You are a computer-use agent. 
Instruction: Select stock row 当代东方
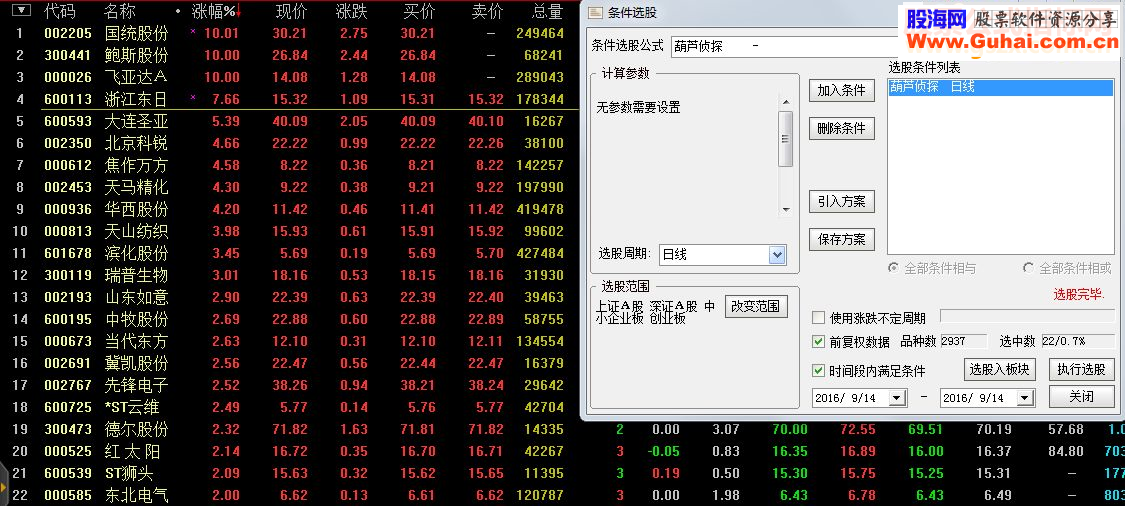coord(289,342)
